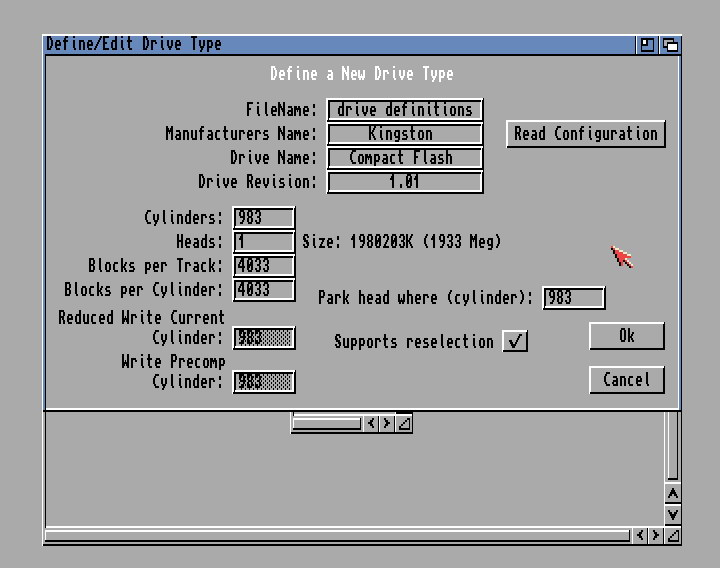Click the FileName field showing drive definitions
This screenshot has height=568, width=720.
pyautogui.click(x=405, y=110)
